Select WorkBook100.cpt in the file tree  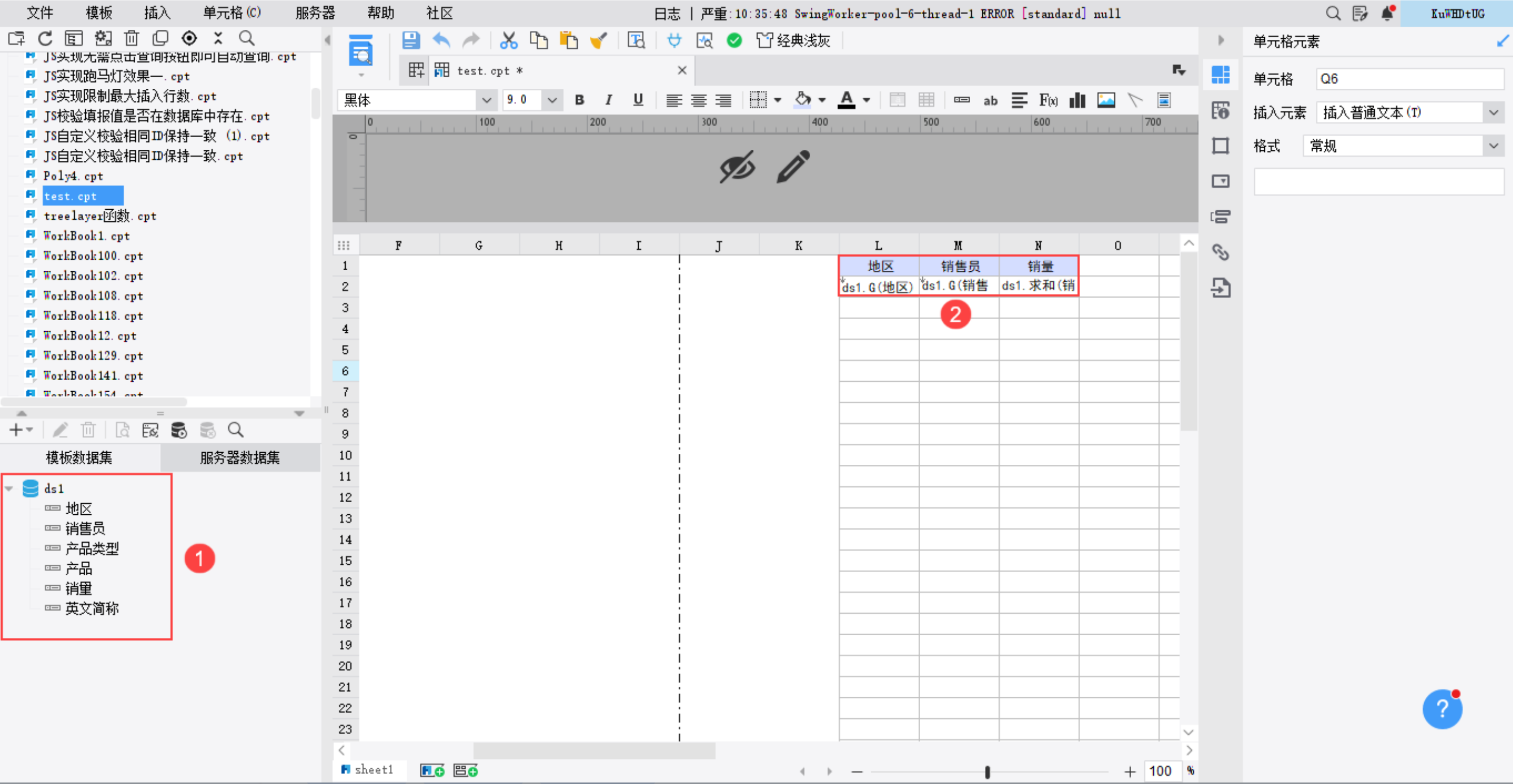[93, 256]
